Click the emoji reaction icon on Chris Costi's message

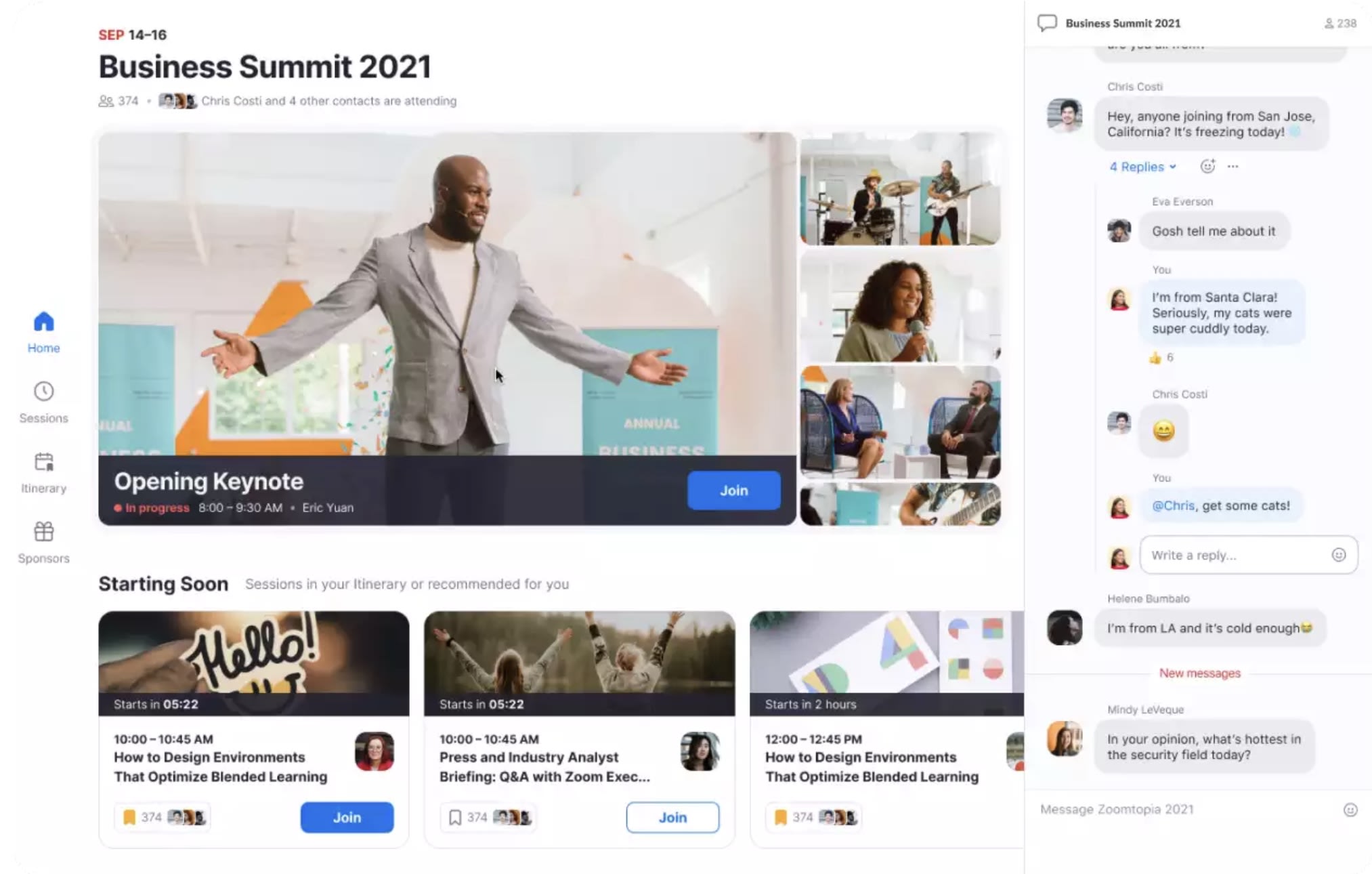pos(1206,166)
